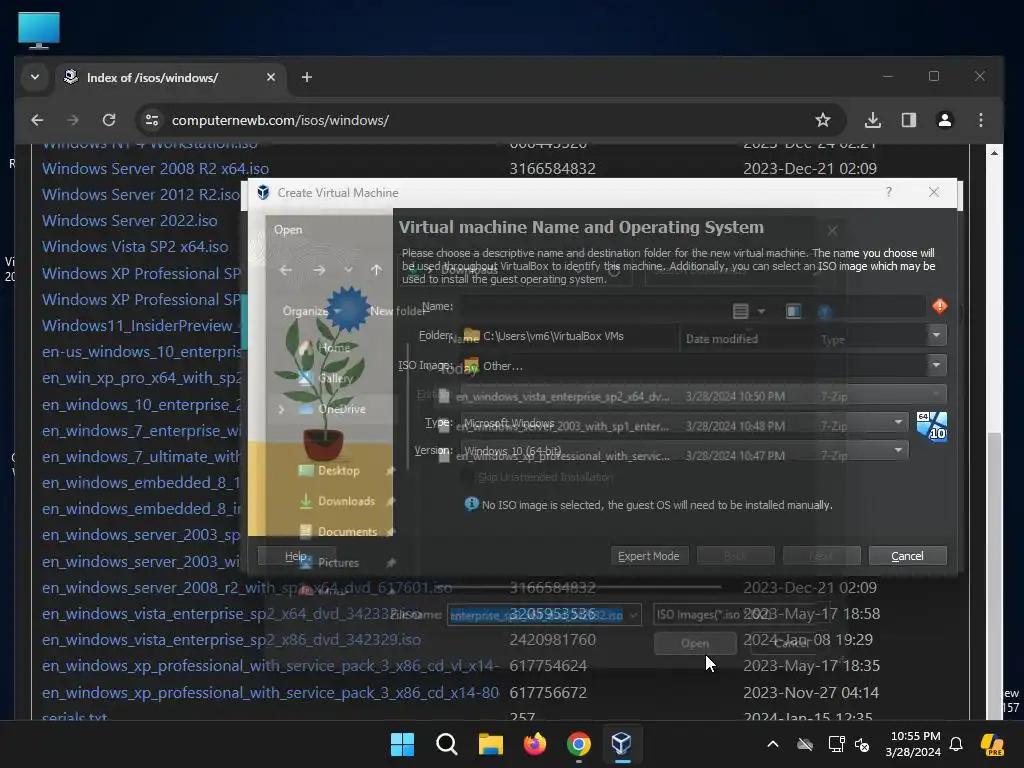1024x768 pixels.
Task: Open Windows Search from taskbar
Action: pyautogui.click(x=447, y=744)
